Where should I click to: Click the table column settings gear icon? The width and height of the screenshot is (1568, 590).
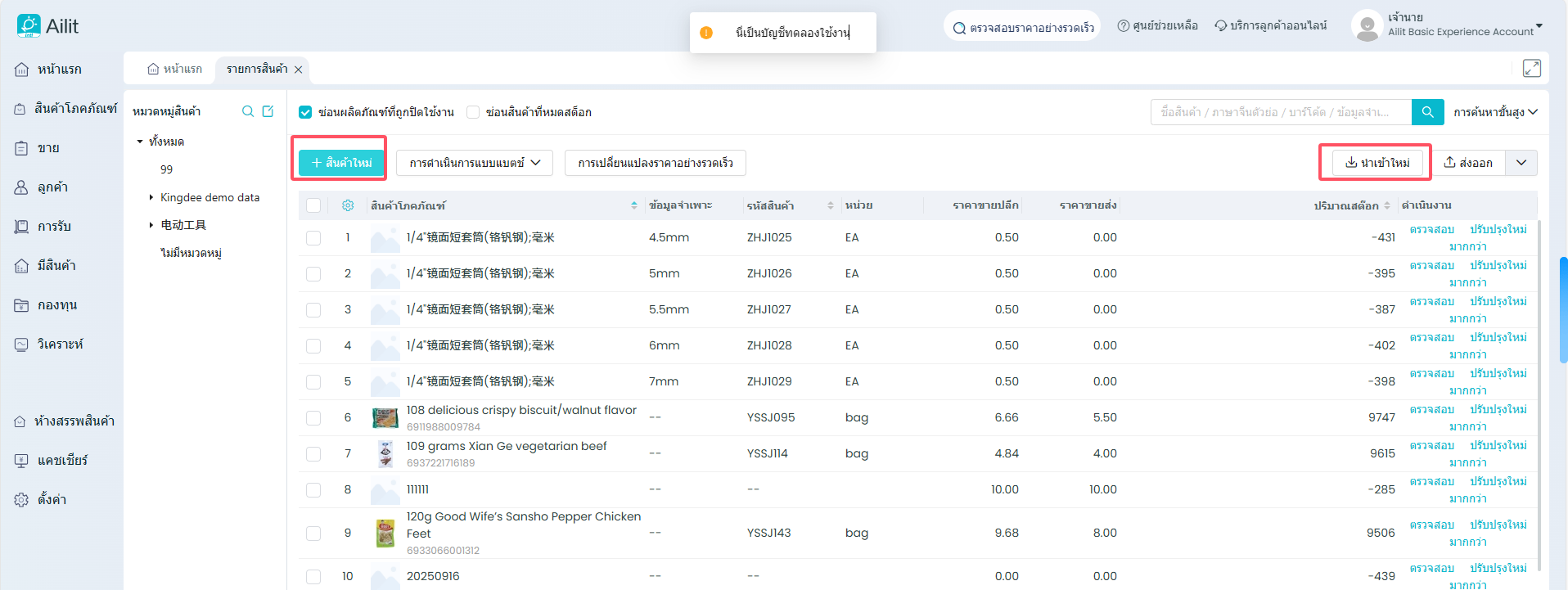(348, 205)
